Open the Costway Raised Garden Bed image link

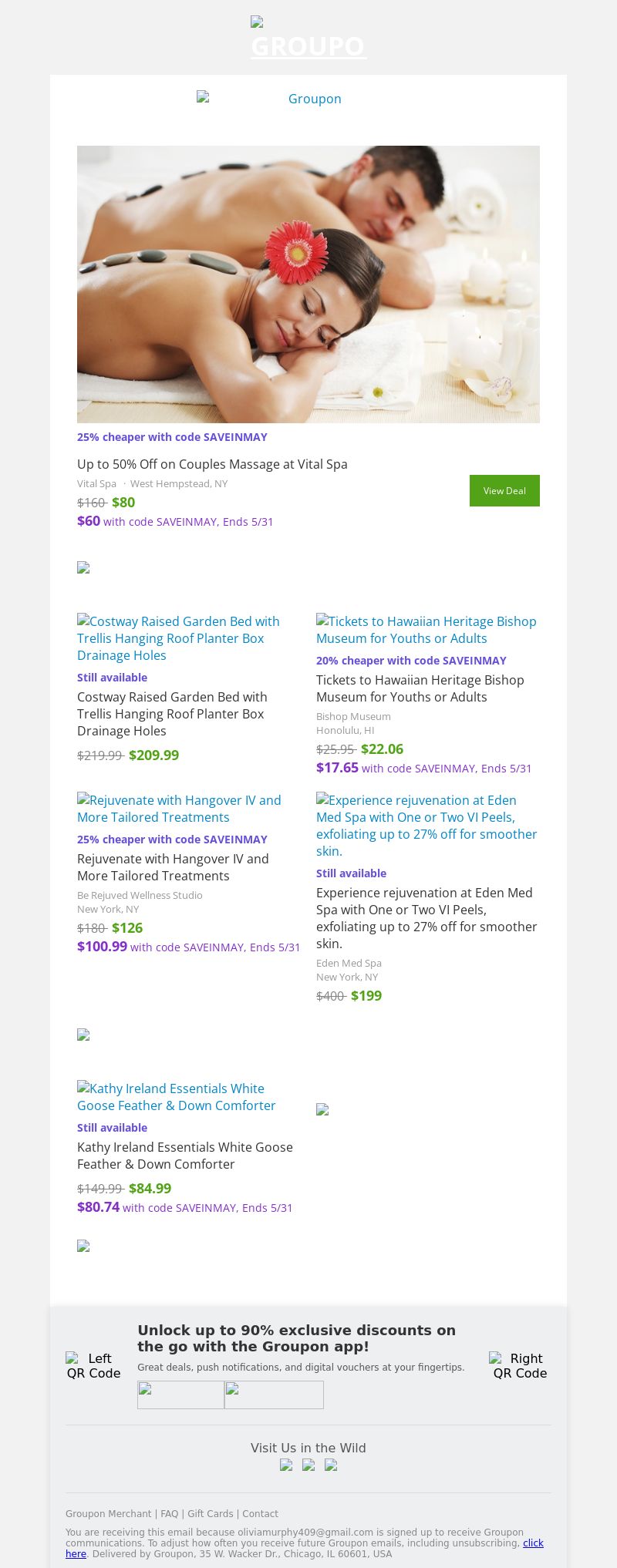pos(178,638)
